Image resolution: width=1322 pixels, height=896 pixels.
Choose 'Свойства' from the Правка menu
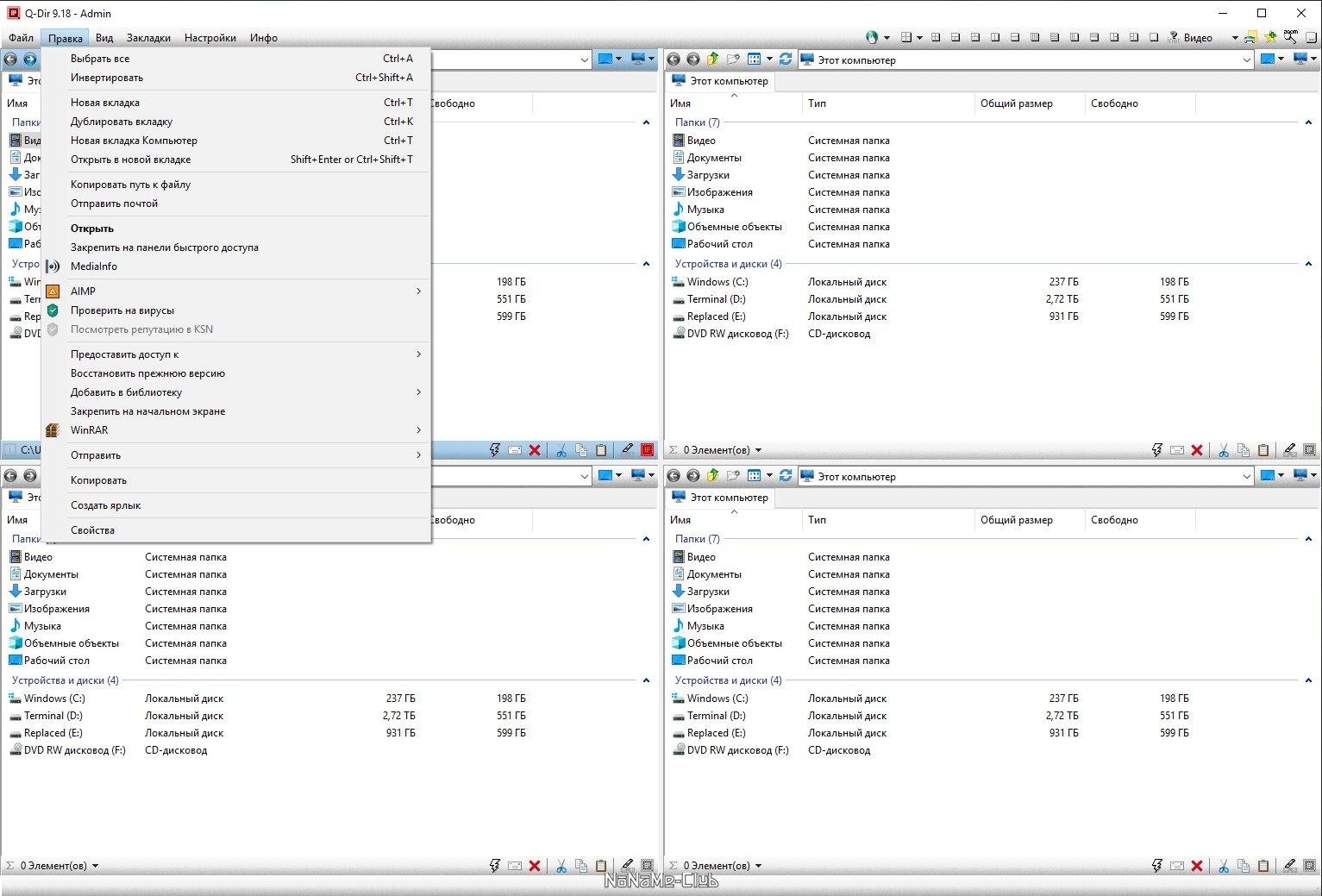tap(92, 530)
